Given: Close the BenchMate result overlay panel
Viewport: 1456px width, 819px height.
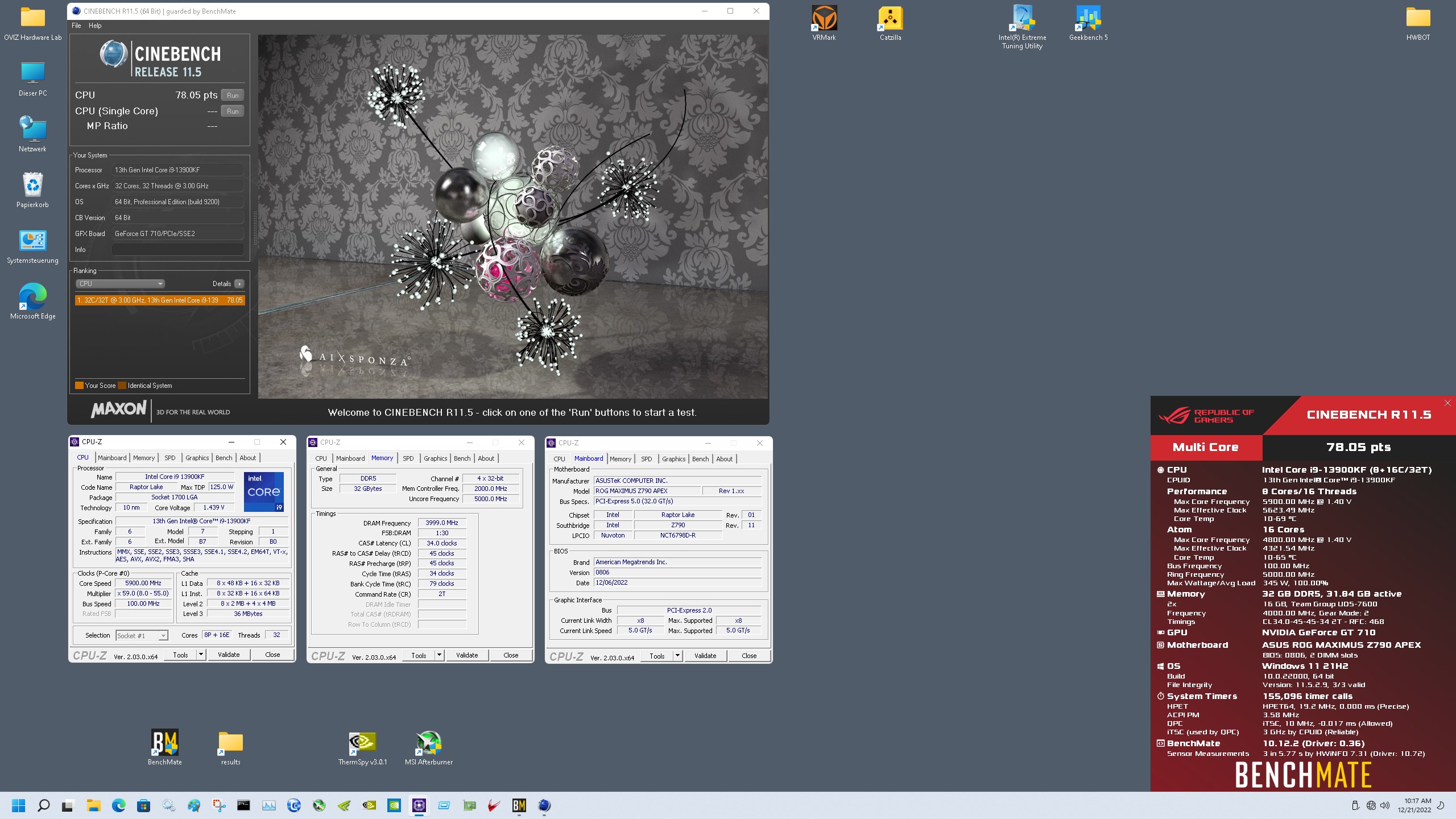Looking at the screenshot, I should [x=1447, y=403].
